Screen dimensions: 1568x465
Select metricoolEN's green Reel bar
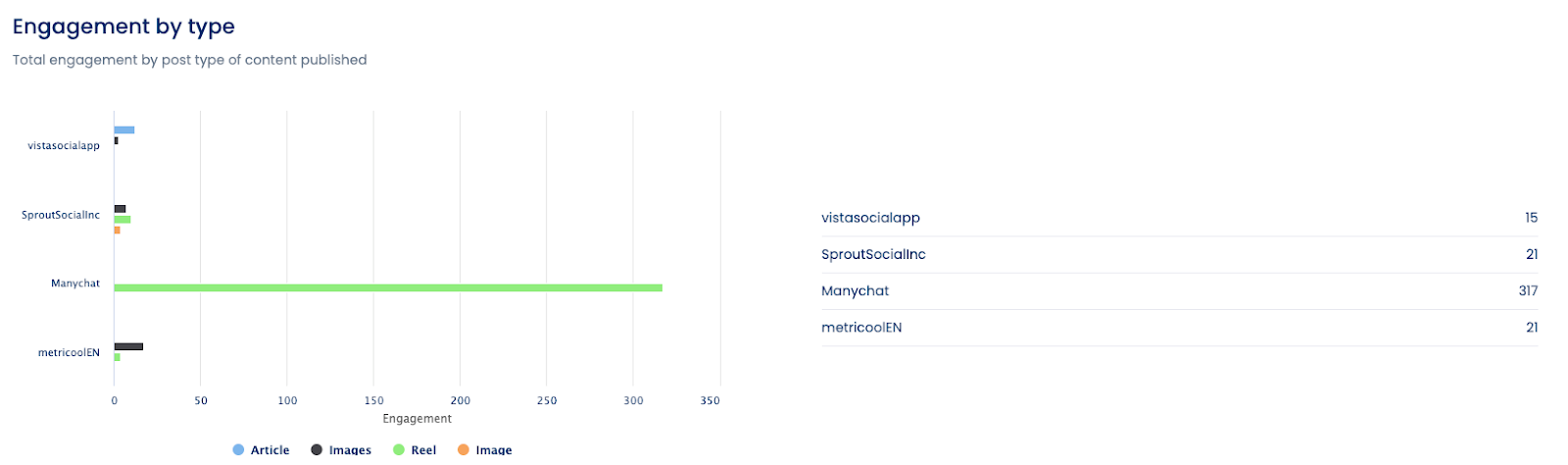pyautogui.click(x=117, y=357)
